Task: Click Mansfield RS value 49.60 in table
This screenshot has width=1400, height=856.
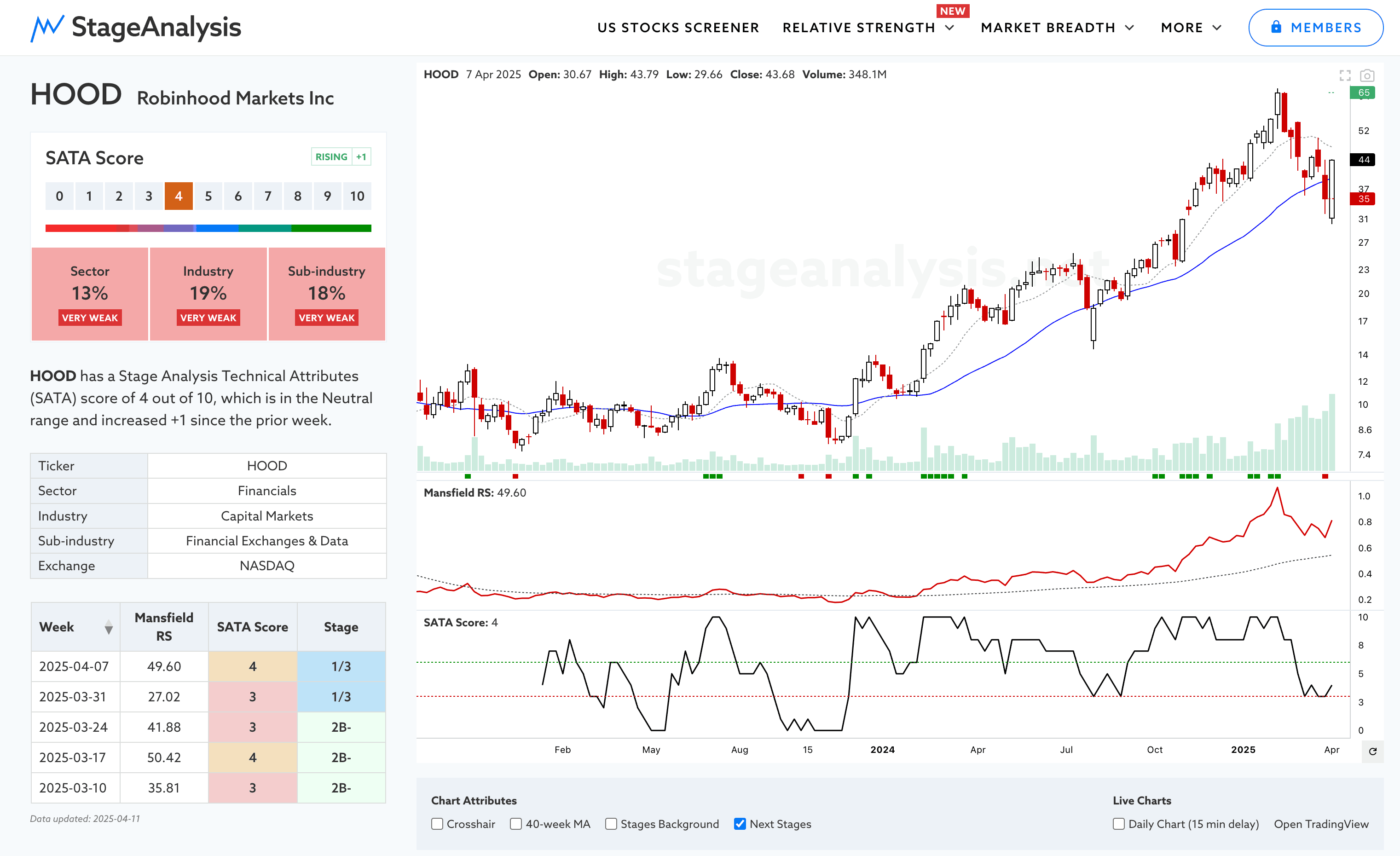Action: click(164, 666)
